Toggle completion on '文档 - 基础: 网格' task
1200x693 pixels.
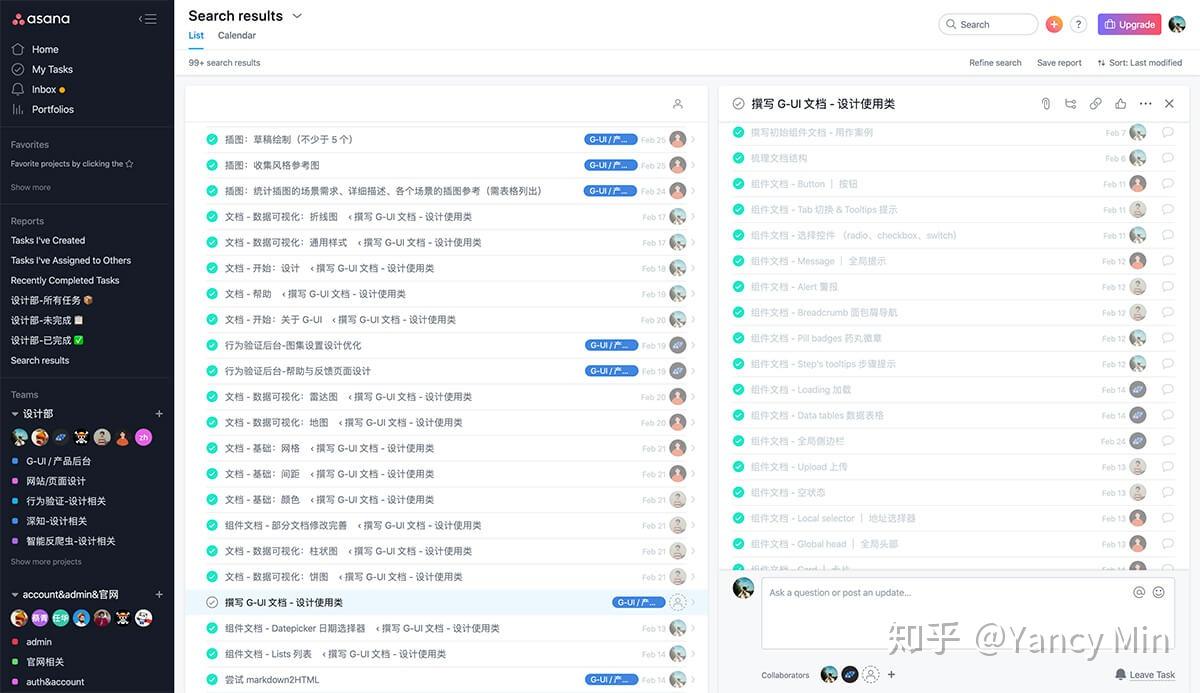tap(212, 448)
